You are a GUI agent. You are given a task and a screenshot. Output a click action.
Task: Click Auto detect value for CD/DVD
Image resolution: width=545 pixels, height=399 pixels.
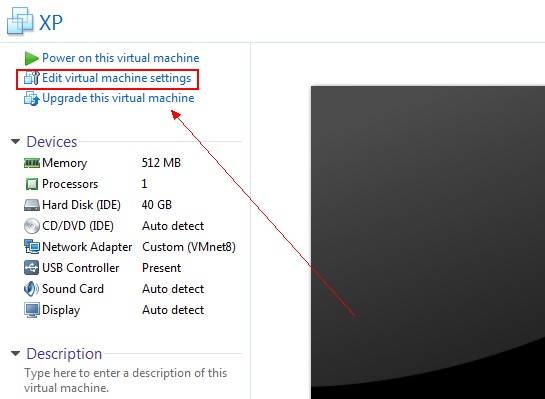coord(173,226)
